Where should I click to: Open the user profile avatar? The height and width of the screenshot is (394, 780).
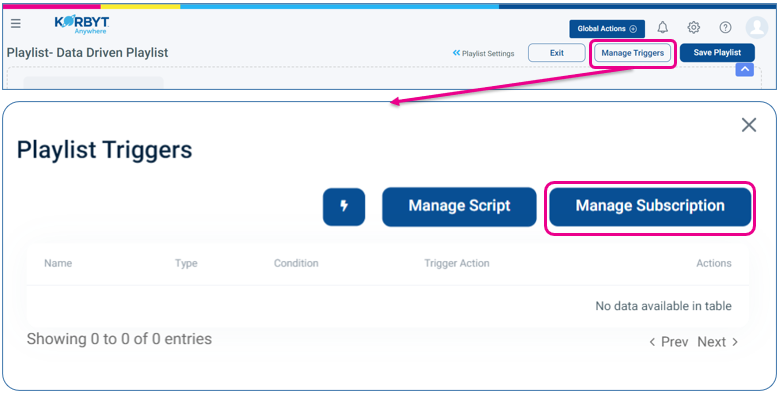point(757,27)
